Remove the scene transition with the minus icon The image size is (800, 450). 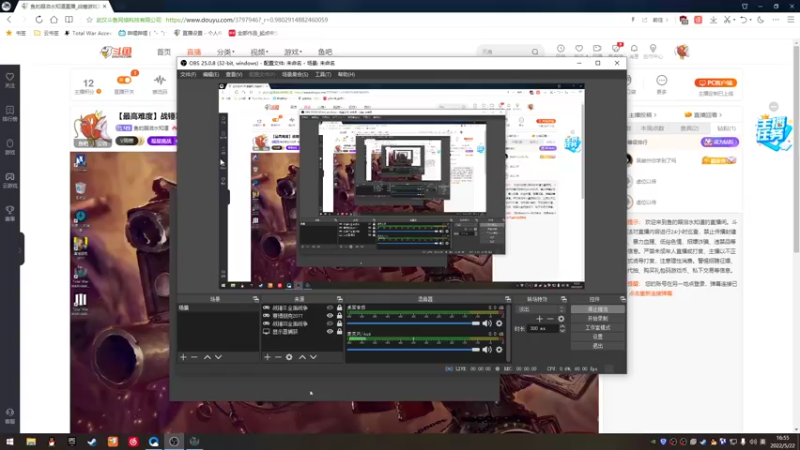pyautogui.click(x=550, y=319)
